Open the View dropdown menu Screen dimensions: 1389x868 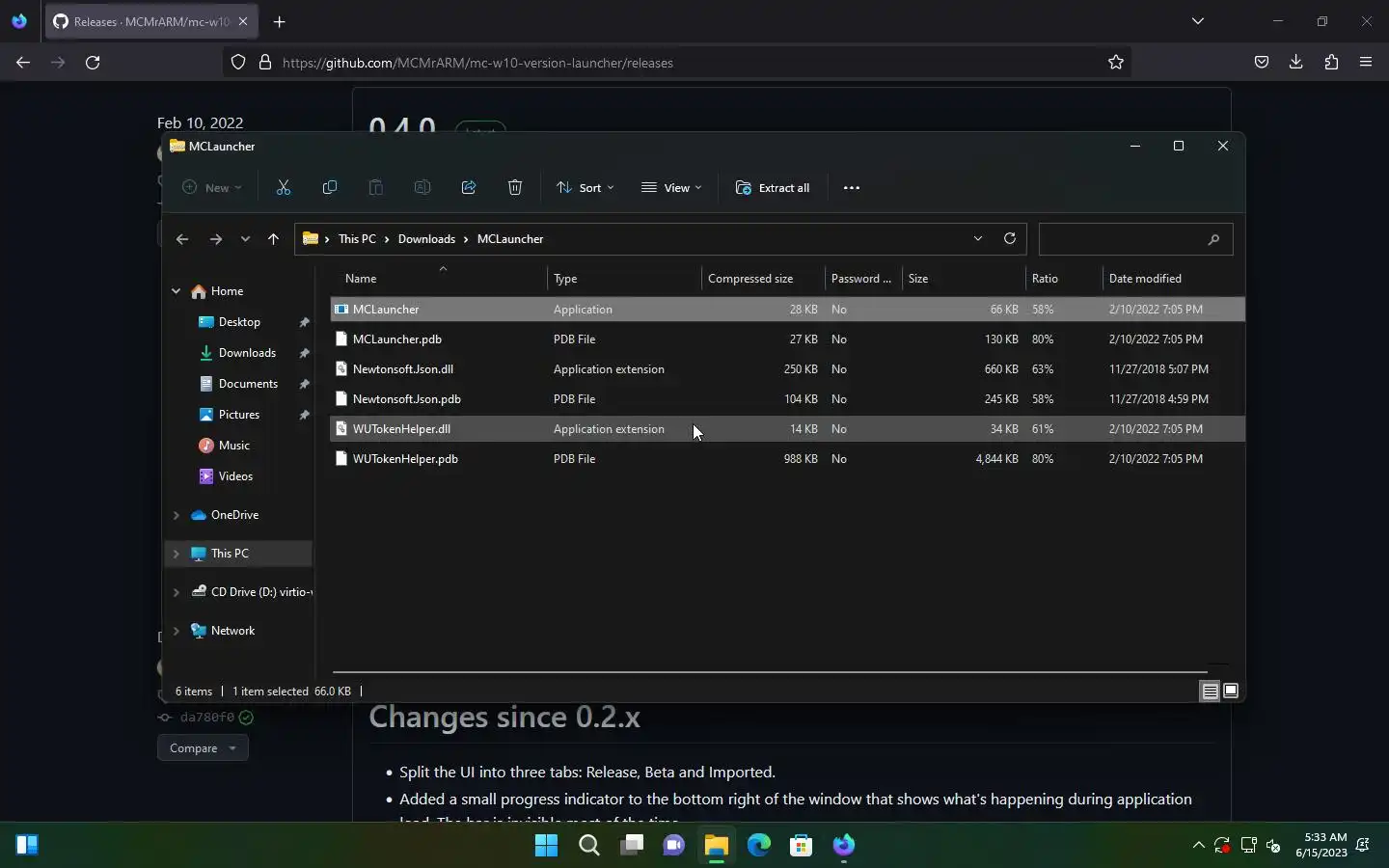[671, 188]
